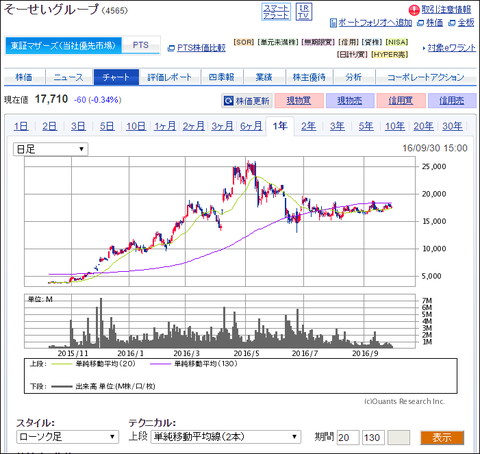Add stock to portfolio (ポートフォリオへ追加)

[x=375, y=23]
